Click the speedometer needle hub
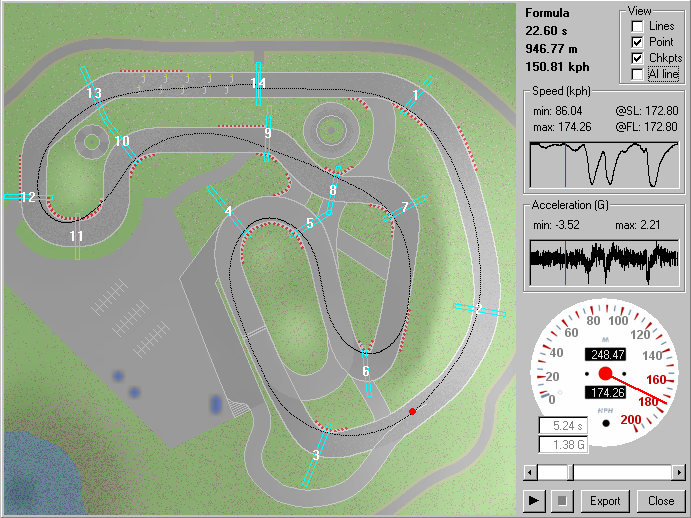The height and width of the screenshot is (518, 691). (x=606, y=374)
